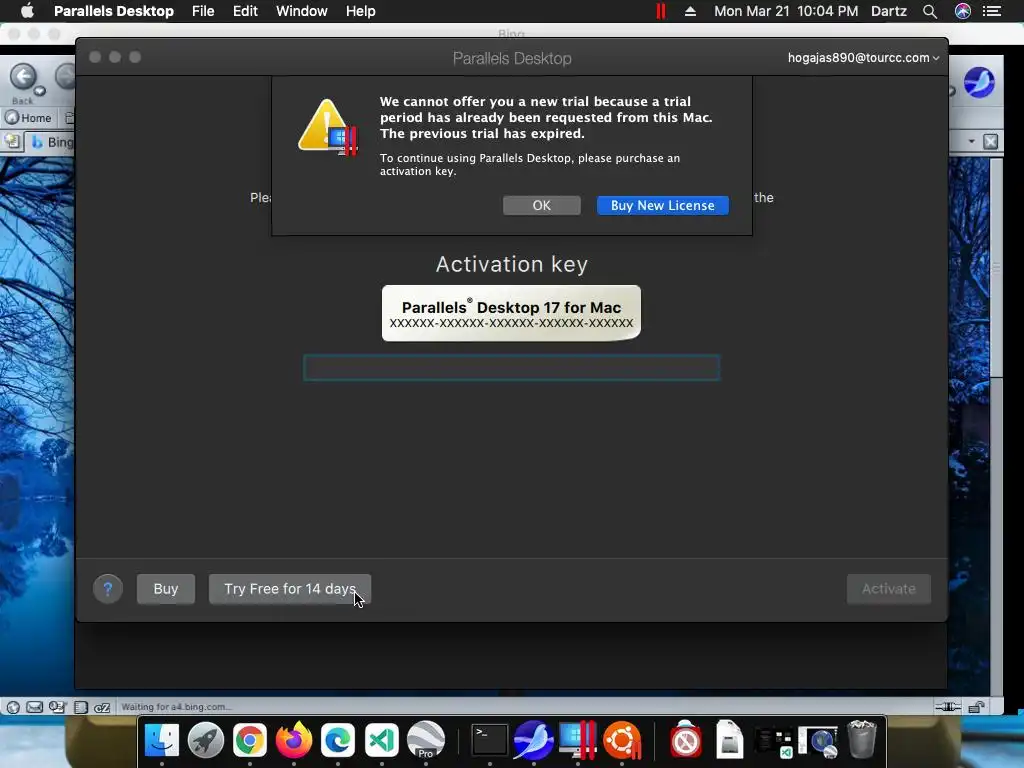Screen dimensions: 1024x768
Task: Open Finder from the Dock
Action: (x=161, y=741)
